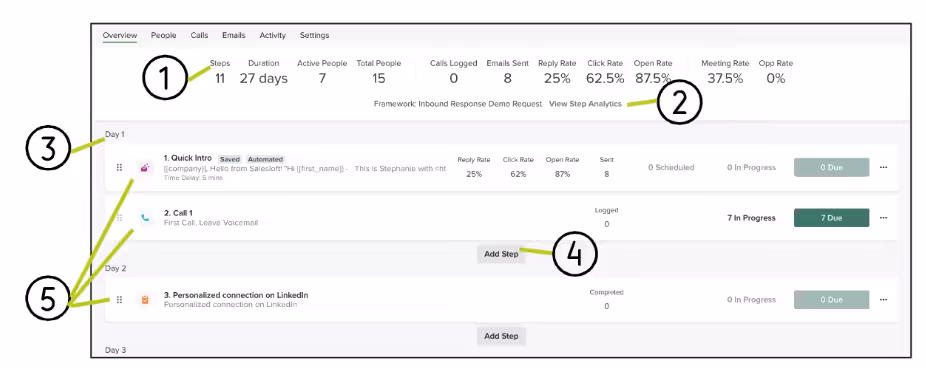Image resolution: width=926 pixels, height=367 pixels.
Task: Click the Logged 0 stat on Call 1 row
Action: click(x=607, y=217)
